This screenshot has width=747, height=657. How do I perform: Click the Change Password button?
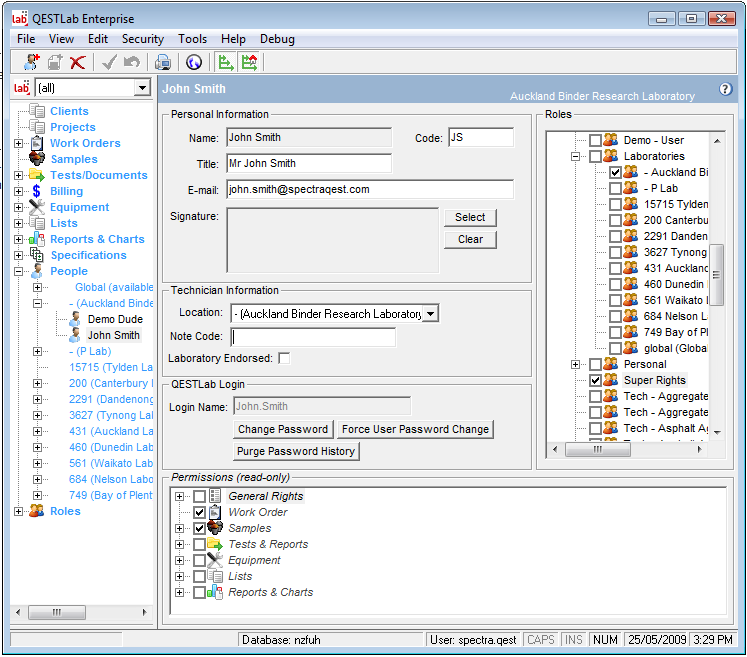point(283,429)
